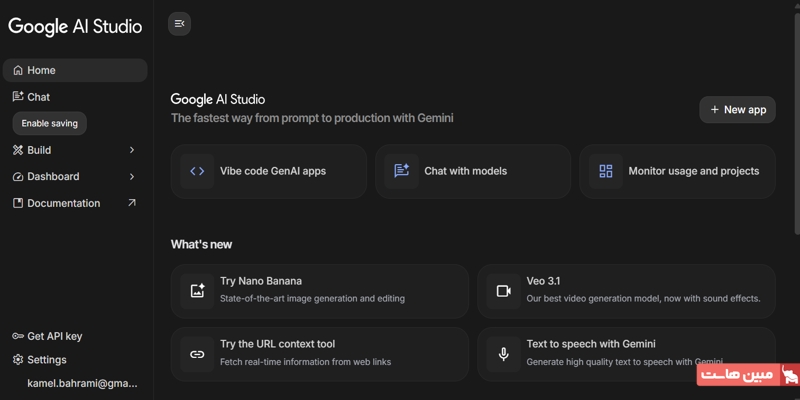Open Try the URL context tool card
The width and height of the screenshot is (800, 400).
(320, 354)
